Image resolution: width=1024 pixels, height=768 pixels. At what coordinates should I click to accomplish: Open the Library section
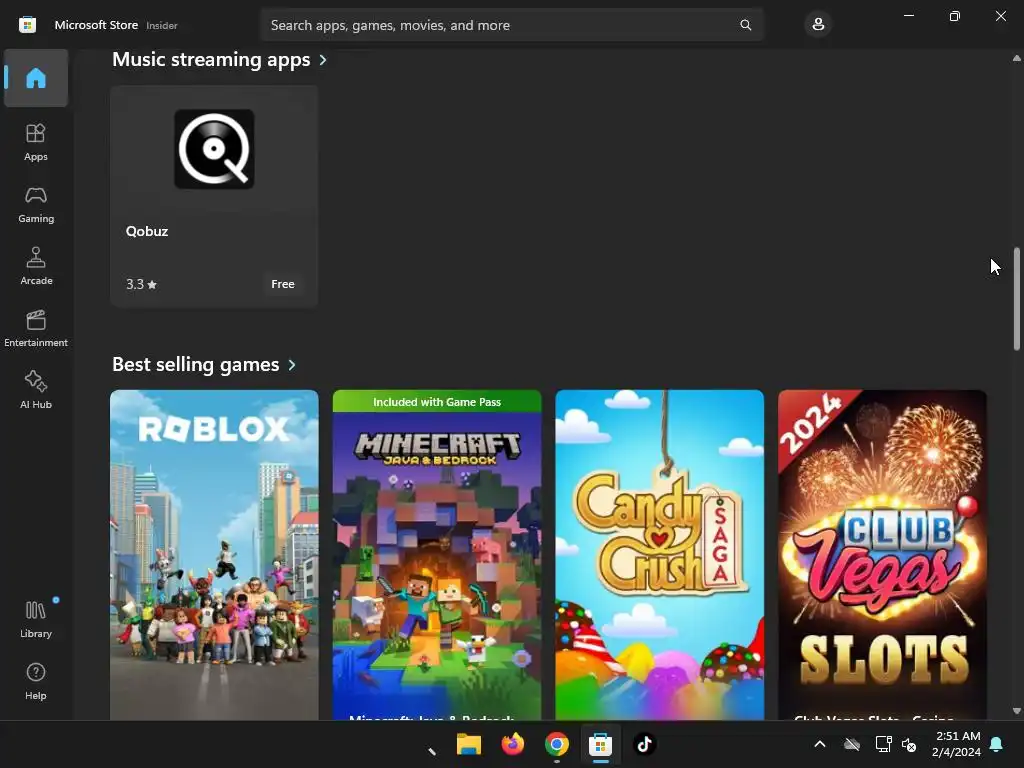tap(36, 619)
